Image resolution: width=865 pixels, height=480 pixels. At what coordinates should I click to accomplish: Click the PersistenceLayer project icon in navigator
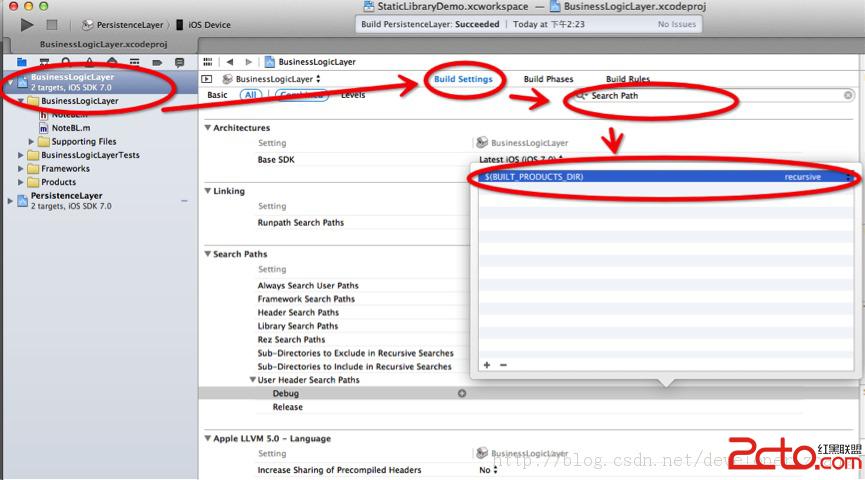[x=23, y=200]
